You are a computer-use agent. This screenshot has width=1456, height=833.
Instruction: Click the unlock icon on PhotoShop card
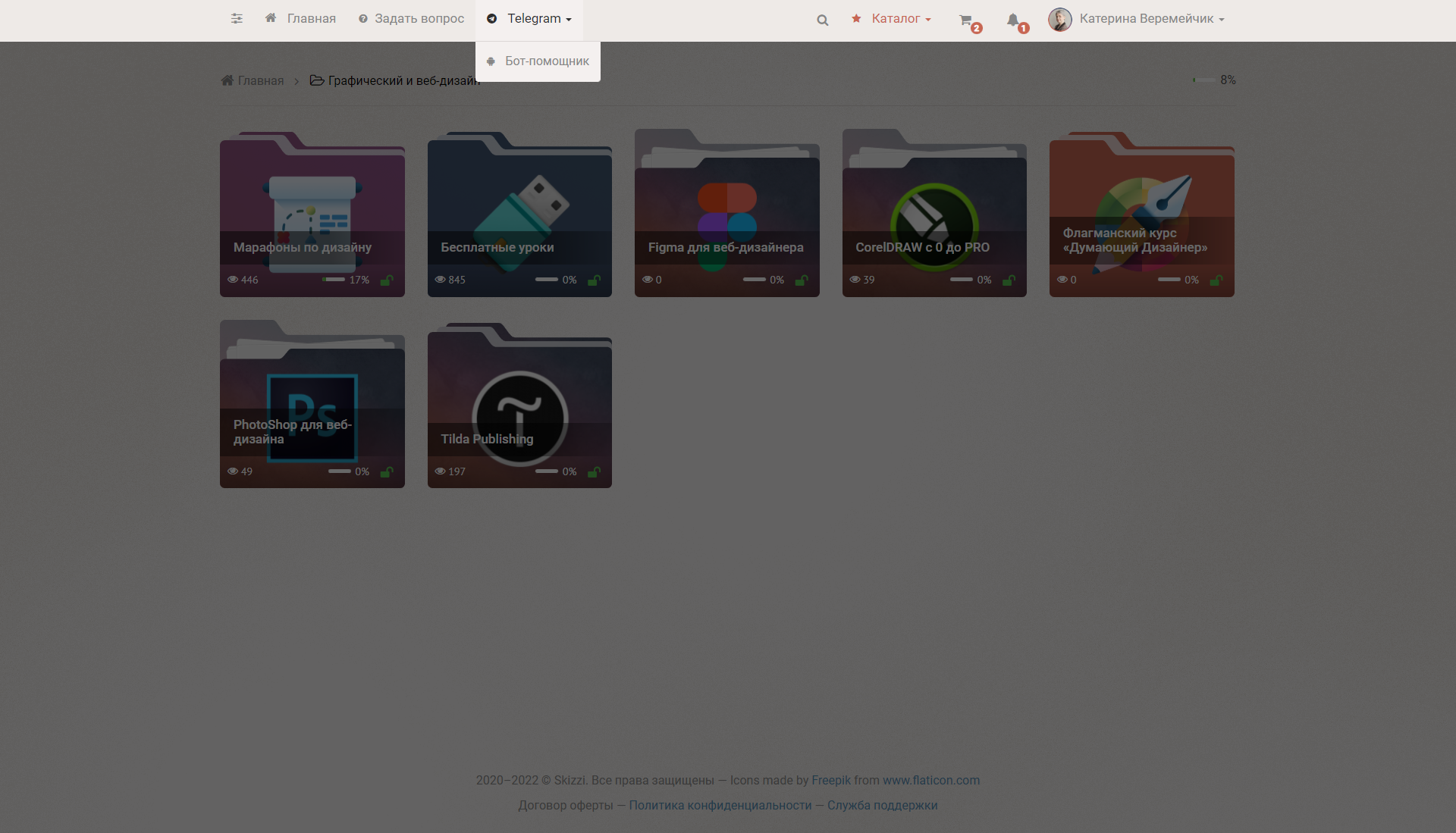[x=387, y=472]
